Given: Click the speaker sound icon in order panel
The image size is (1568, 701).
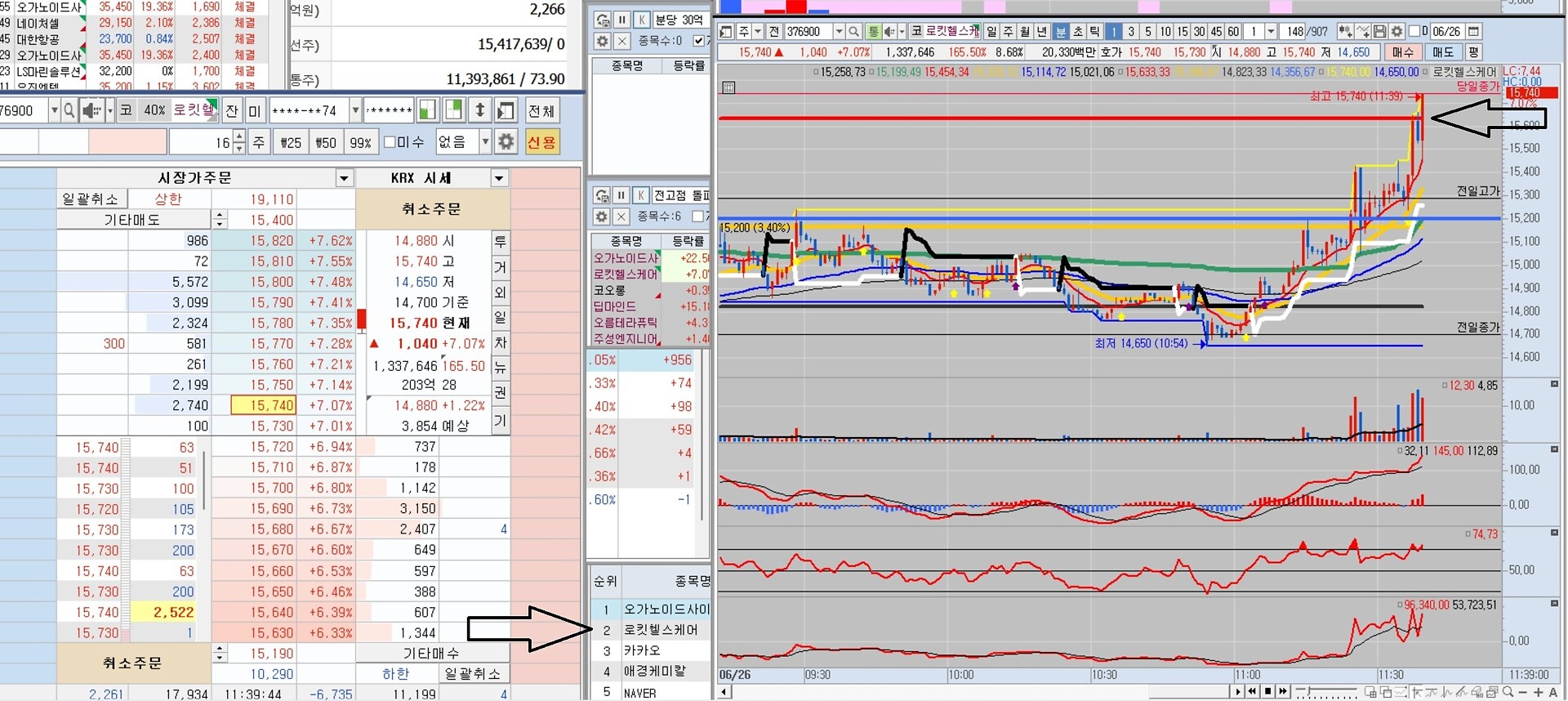Looking at the screenshot, I should point(91,110).
